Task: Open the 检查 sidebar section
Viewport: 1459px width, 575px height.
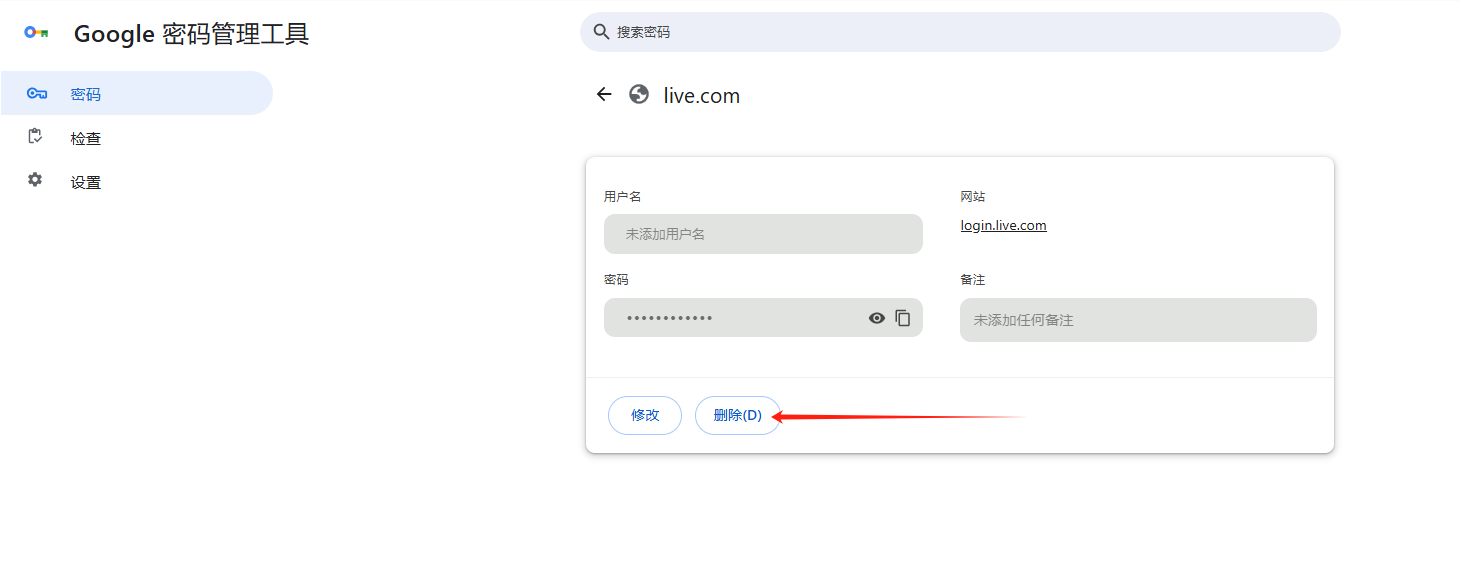Action: pos(136,138)
